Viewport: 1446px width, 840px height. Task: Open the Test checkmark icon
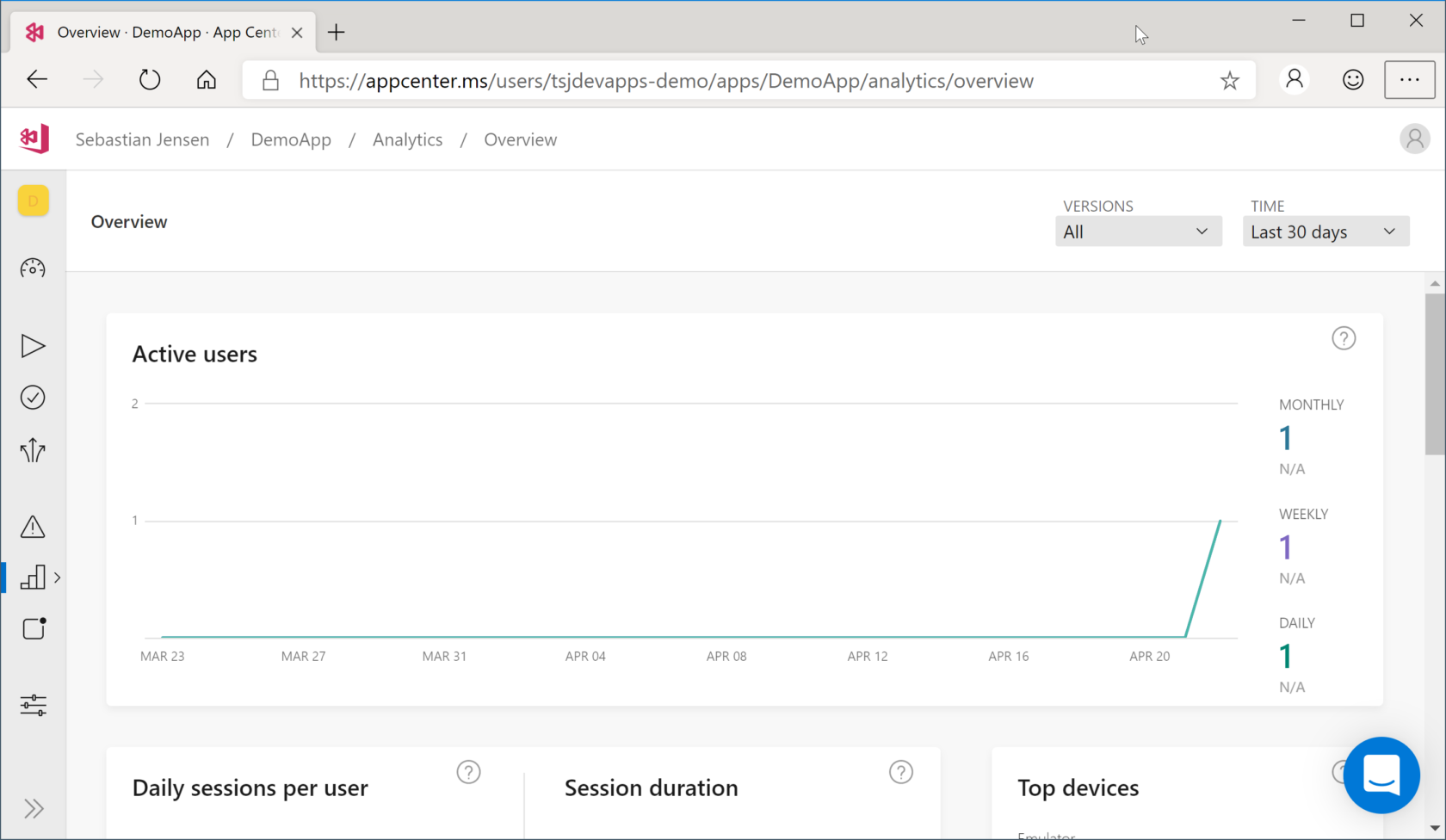click(33, 397)
